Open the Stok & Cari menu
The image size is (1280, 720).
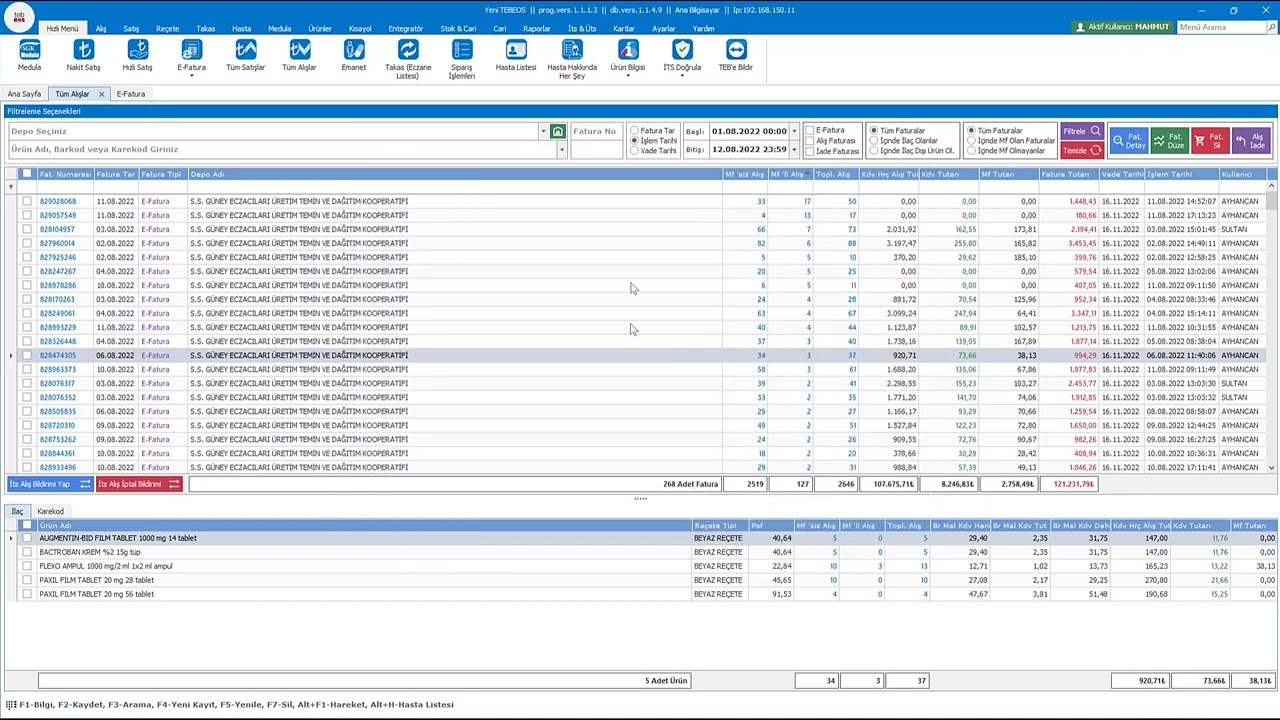[458, 28]
